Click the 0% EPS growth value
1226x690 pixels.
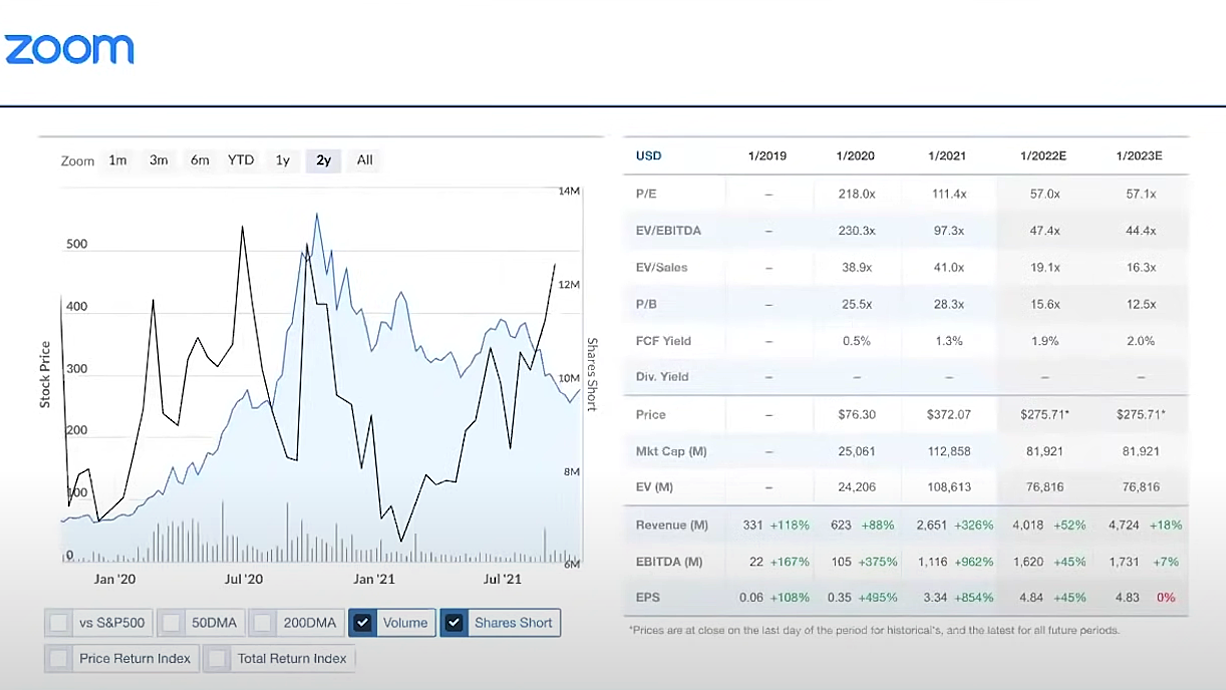[1165, 598]
